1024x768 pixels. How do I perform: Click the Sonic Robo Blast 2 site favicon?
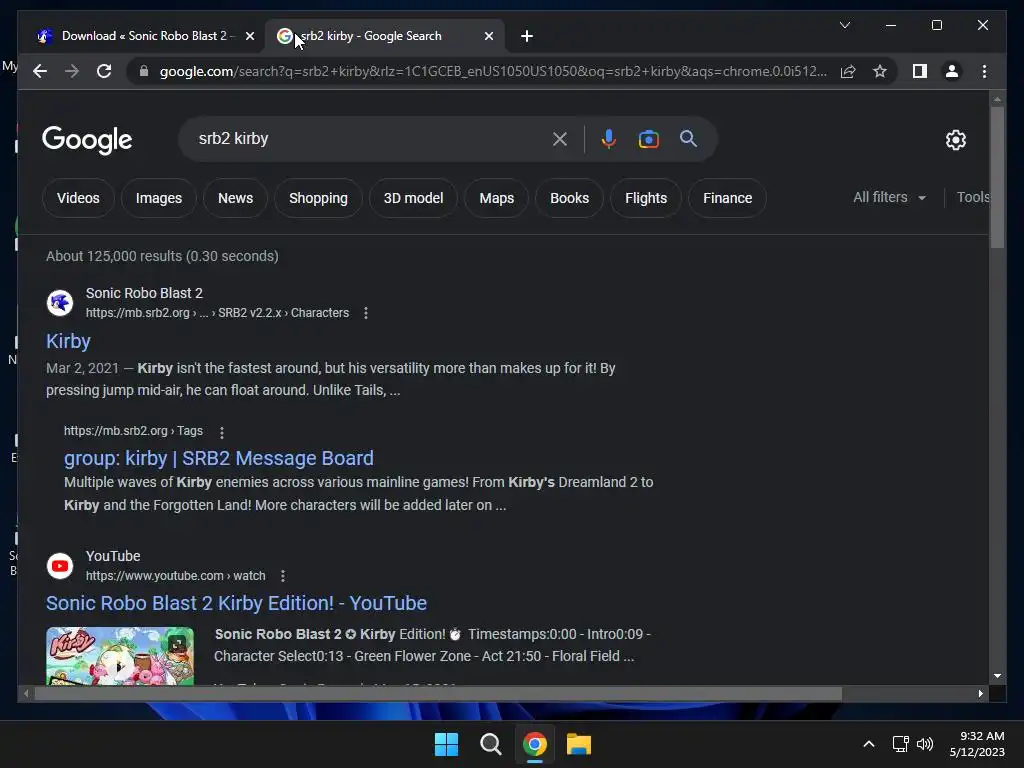tap(60, 303)
